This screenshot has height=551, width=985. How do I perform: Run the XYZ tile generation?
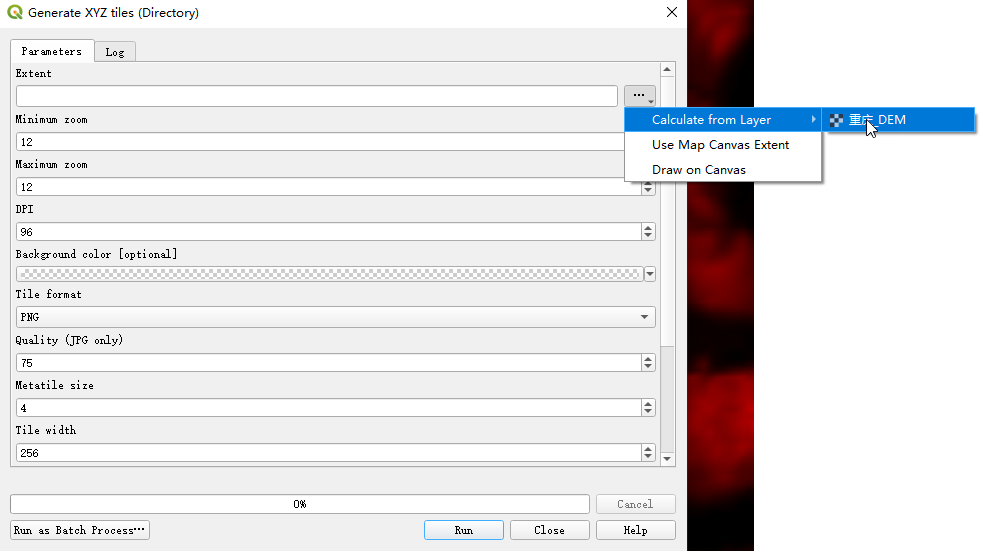point(464,530)
